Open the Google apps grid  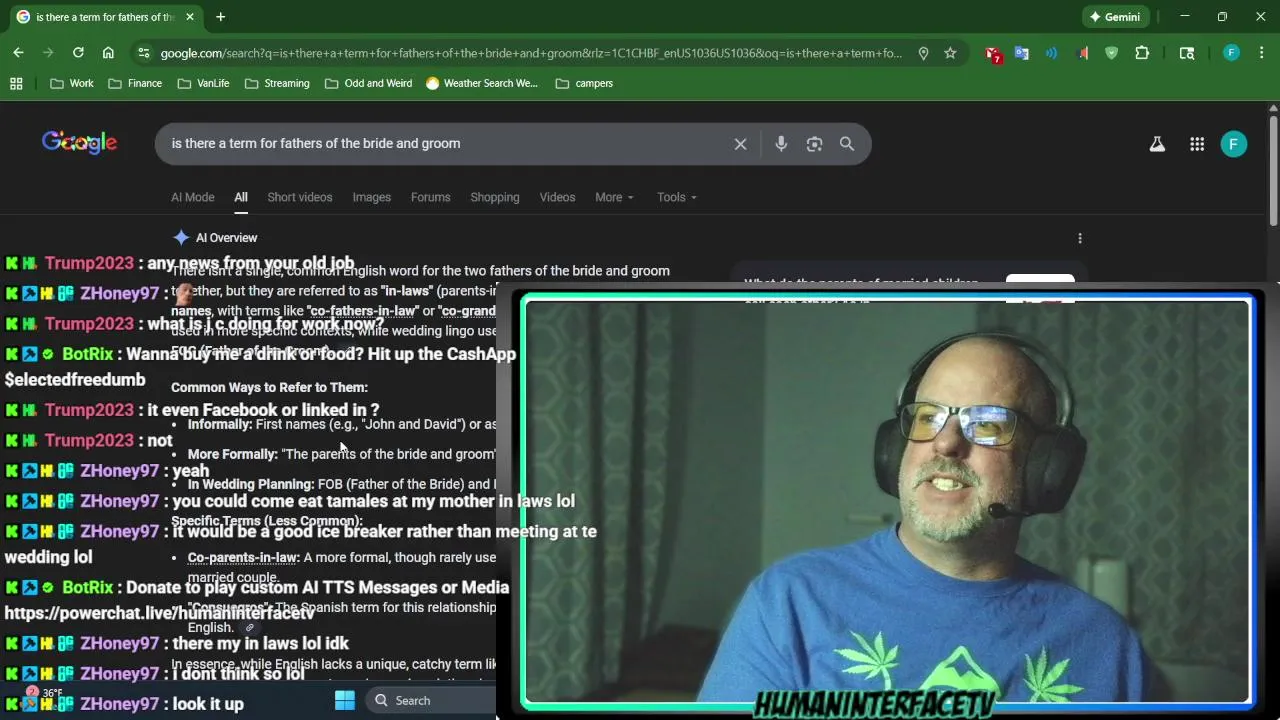pos(1197,144)
